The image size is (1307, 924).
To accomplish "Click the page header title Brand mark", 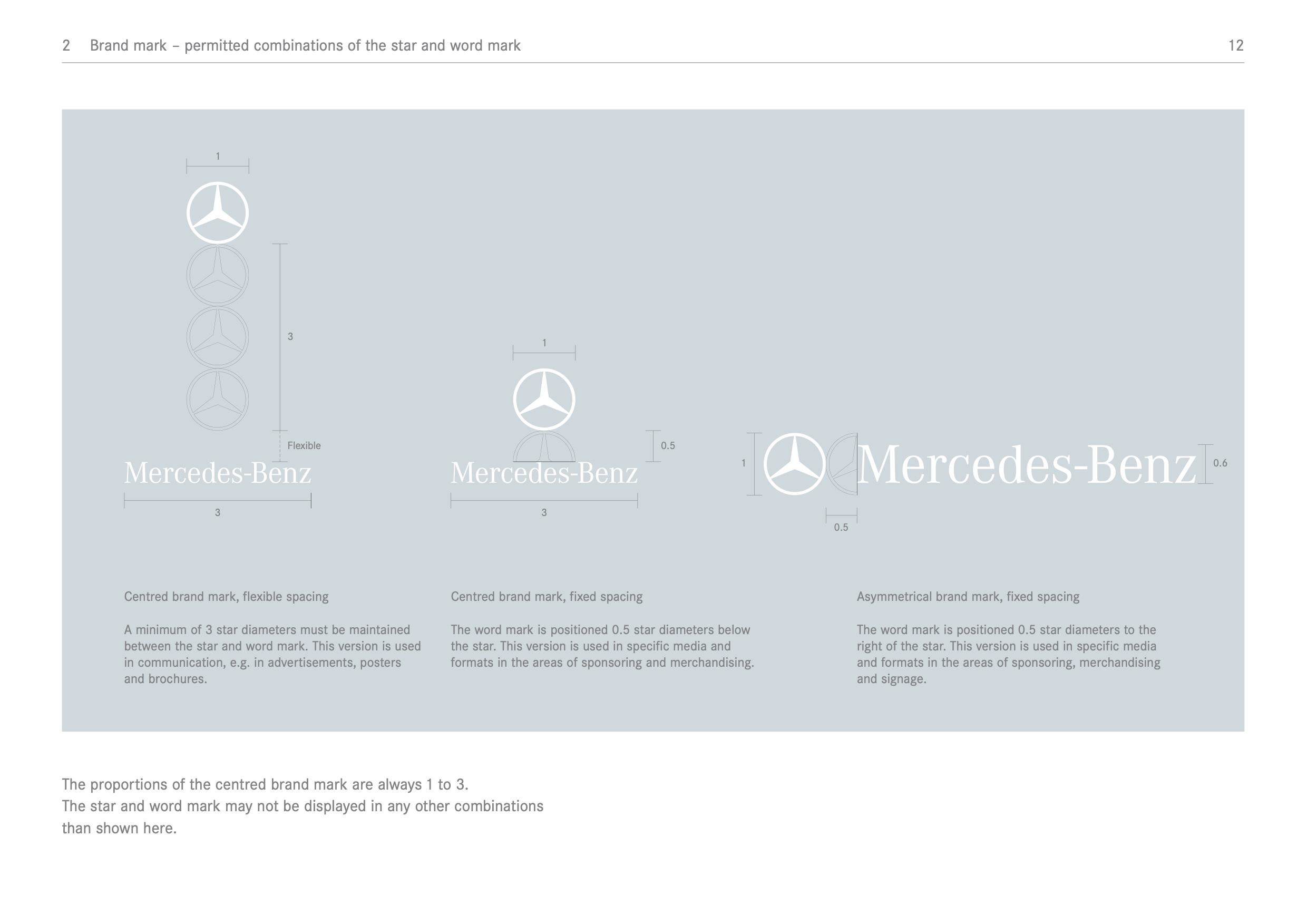I will [x=305, y=45].
